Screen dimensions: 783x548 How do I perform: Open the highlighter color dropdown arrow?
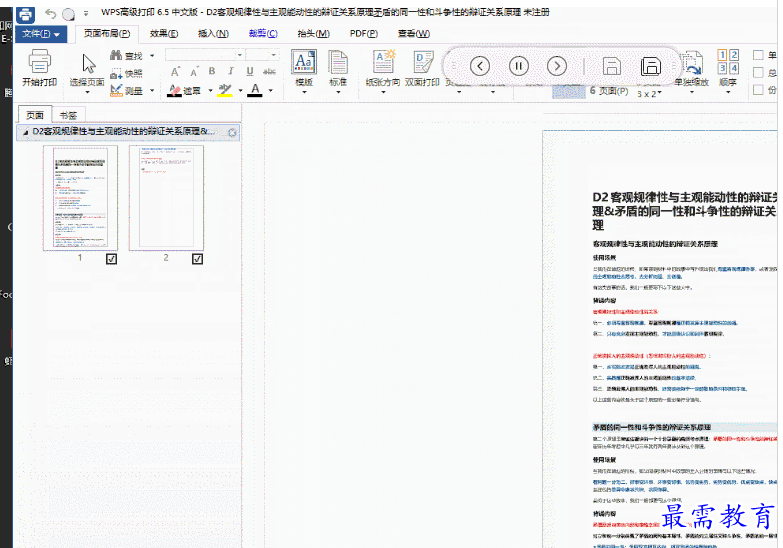(x=240, y=91)
